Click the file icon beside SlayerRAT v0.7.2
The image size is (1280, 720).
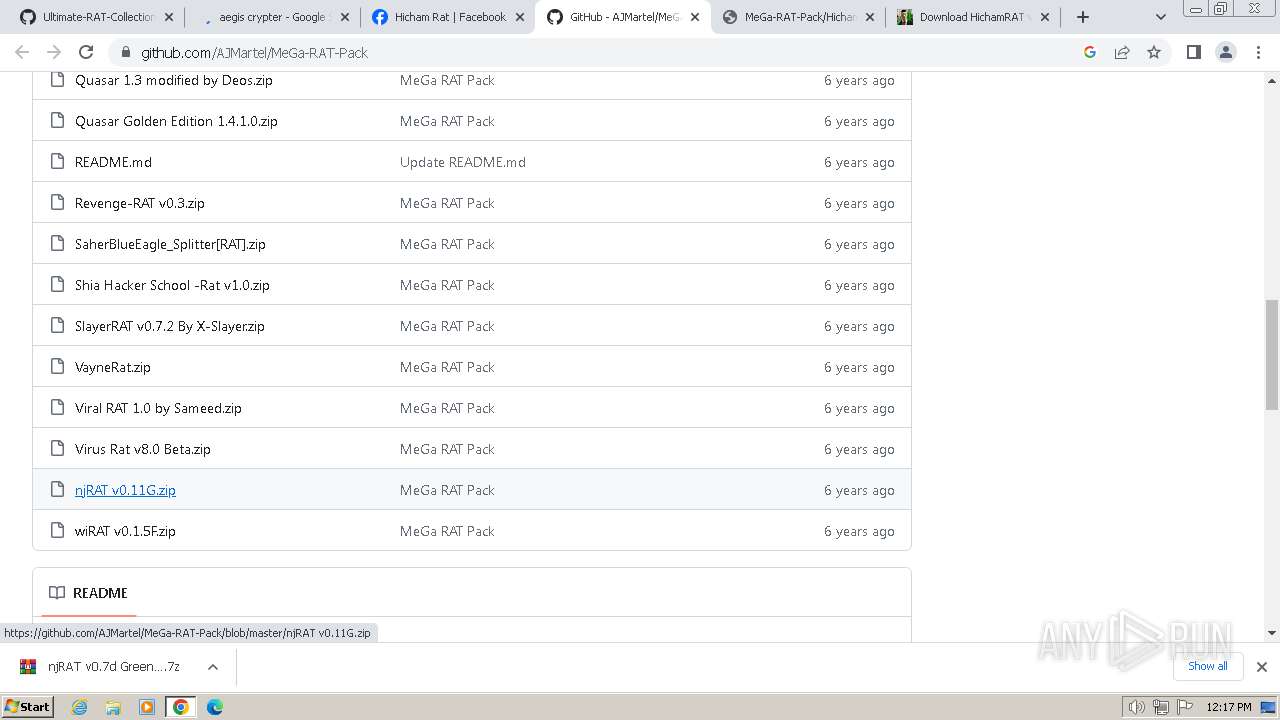click(57, 326)
